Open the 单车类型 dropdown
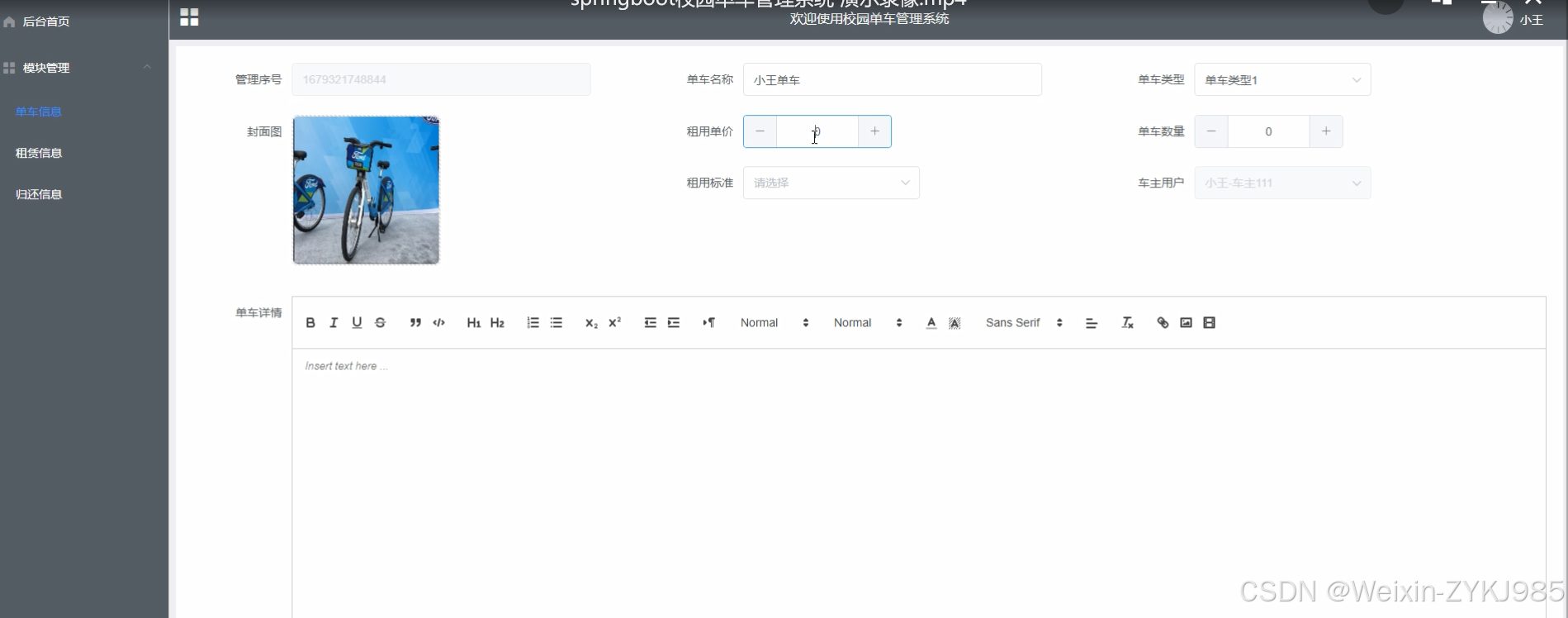The image size is (1568, 618). [x=1282, y=80]
